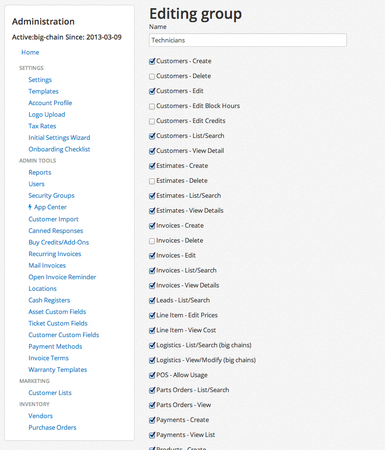This screenshot has width=385, height=450.
Task: Select Purchase Orders under Inventory
Action: pos(52,427)
